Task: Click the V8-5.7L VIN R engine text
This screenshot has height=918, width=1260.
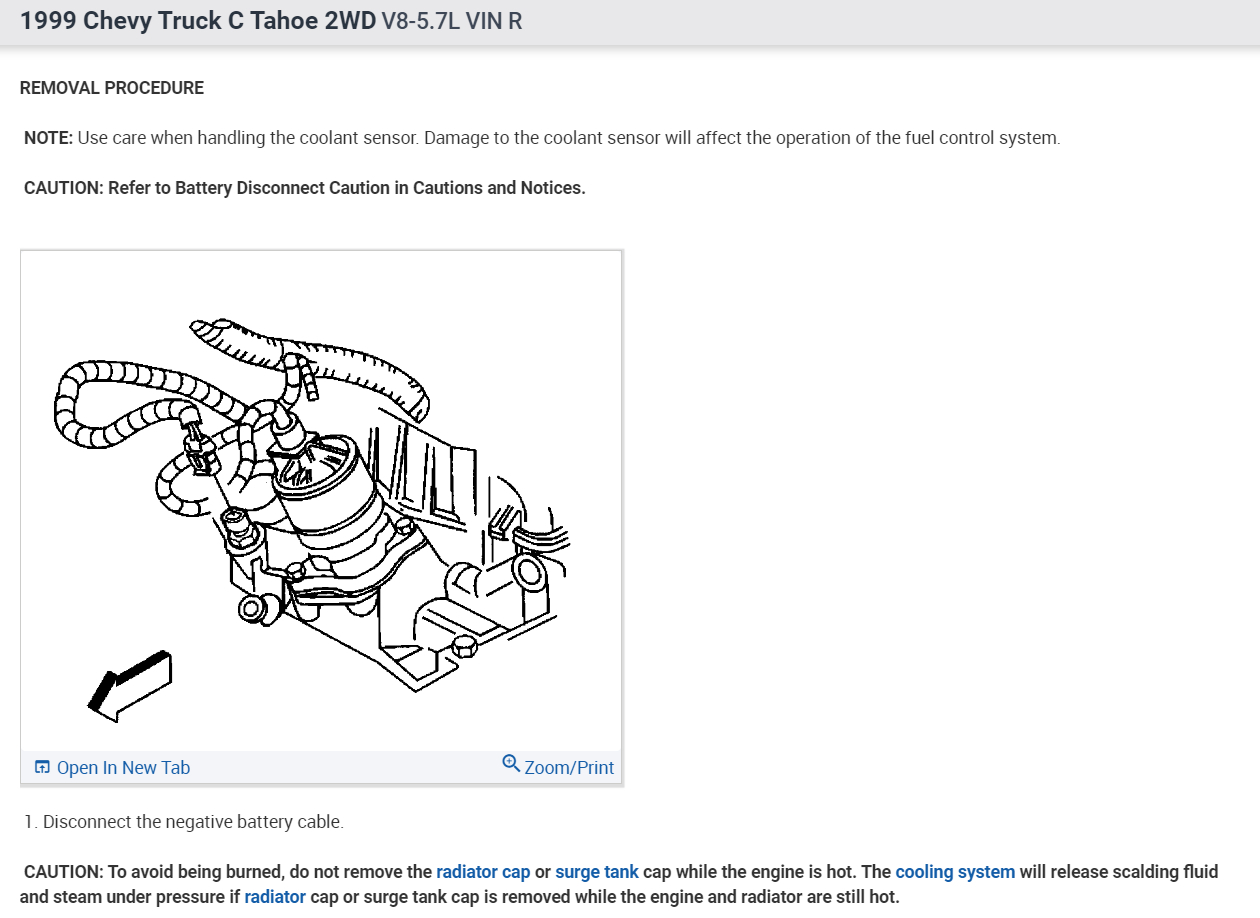Action: (x=452, y=21)
